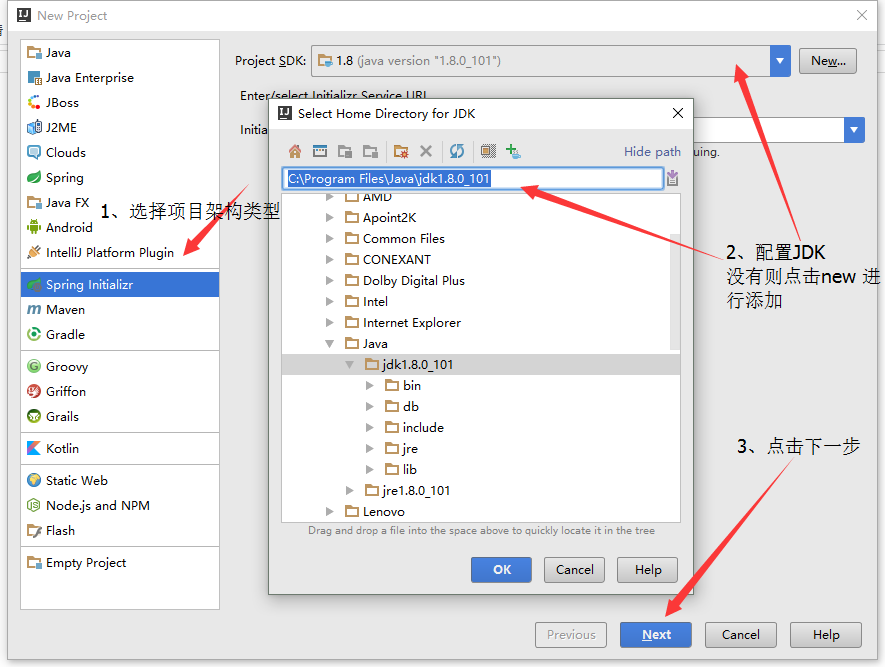Click Cancel in New Project window
Screen dimensions: 885x667
pyautogui.click(x=741, y=635)
